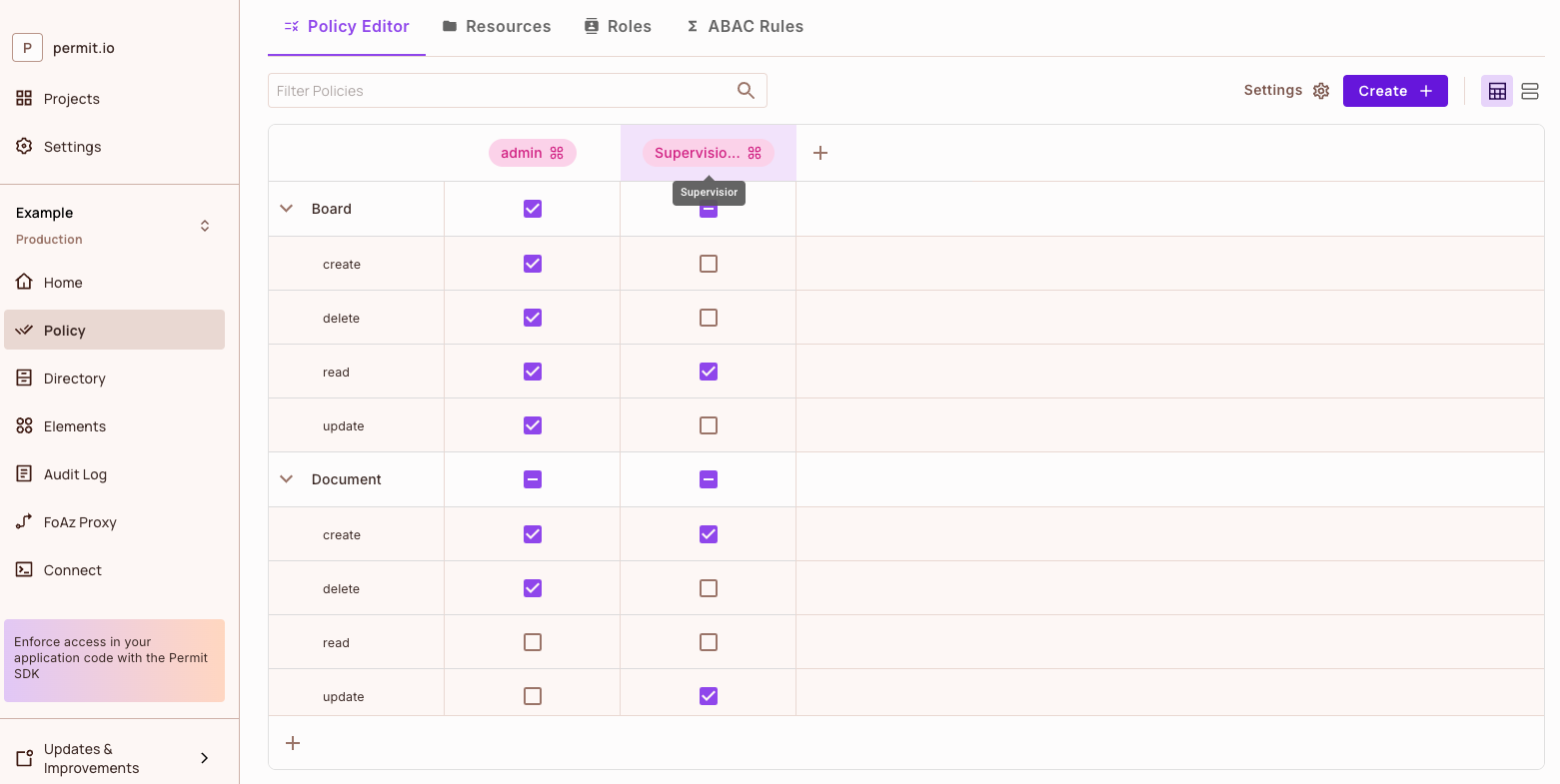Image resolution: width=1560 pixels, height=784 pixels.
Task: Disable Supervisor update permission for Document
Action: [708, 695]
